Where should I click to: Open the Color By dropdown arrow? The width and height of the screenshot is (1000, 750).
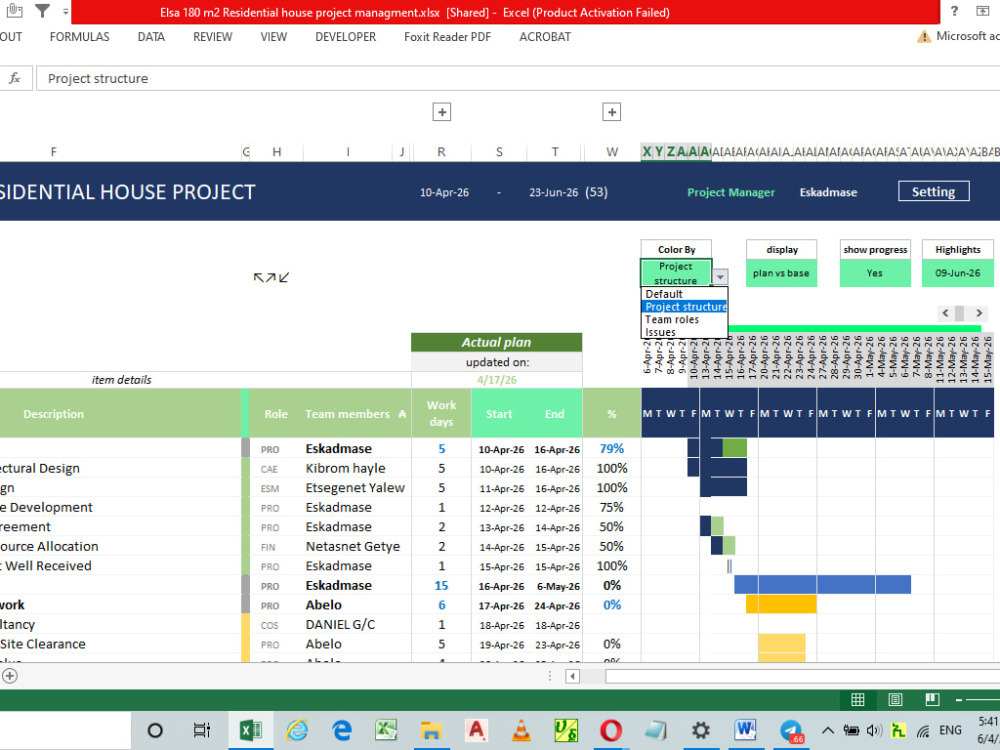[x=720, y=277]
